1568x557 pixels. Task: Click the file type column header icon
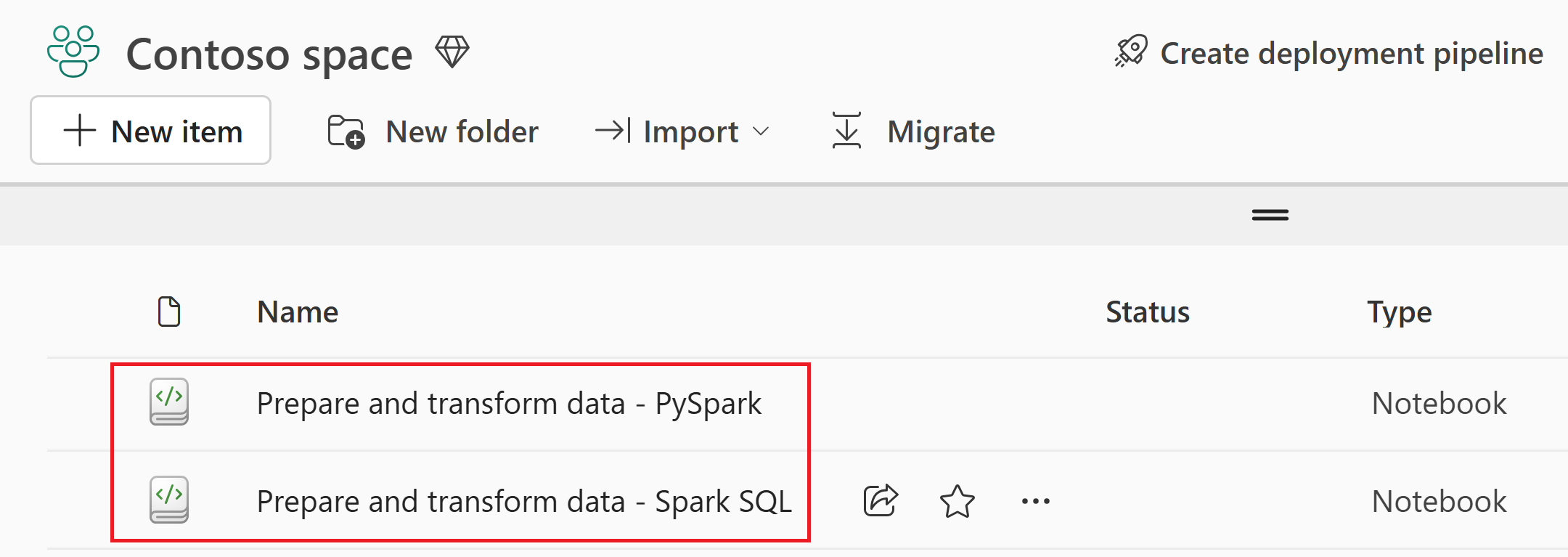click(169, 312)
